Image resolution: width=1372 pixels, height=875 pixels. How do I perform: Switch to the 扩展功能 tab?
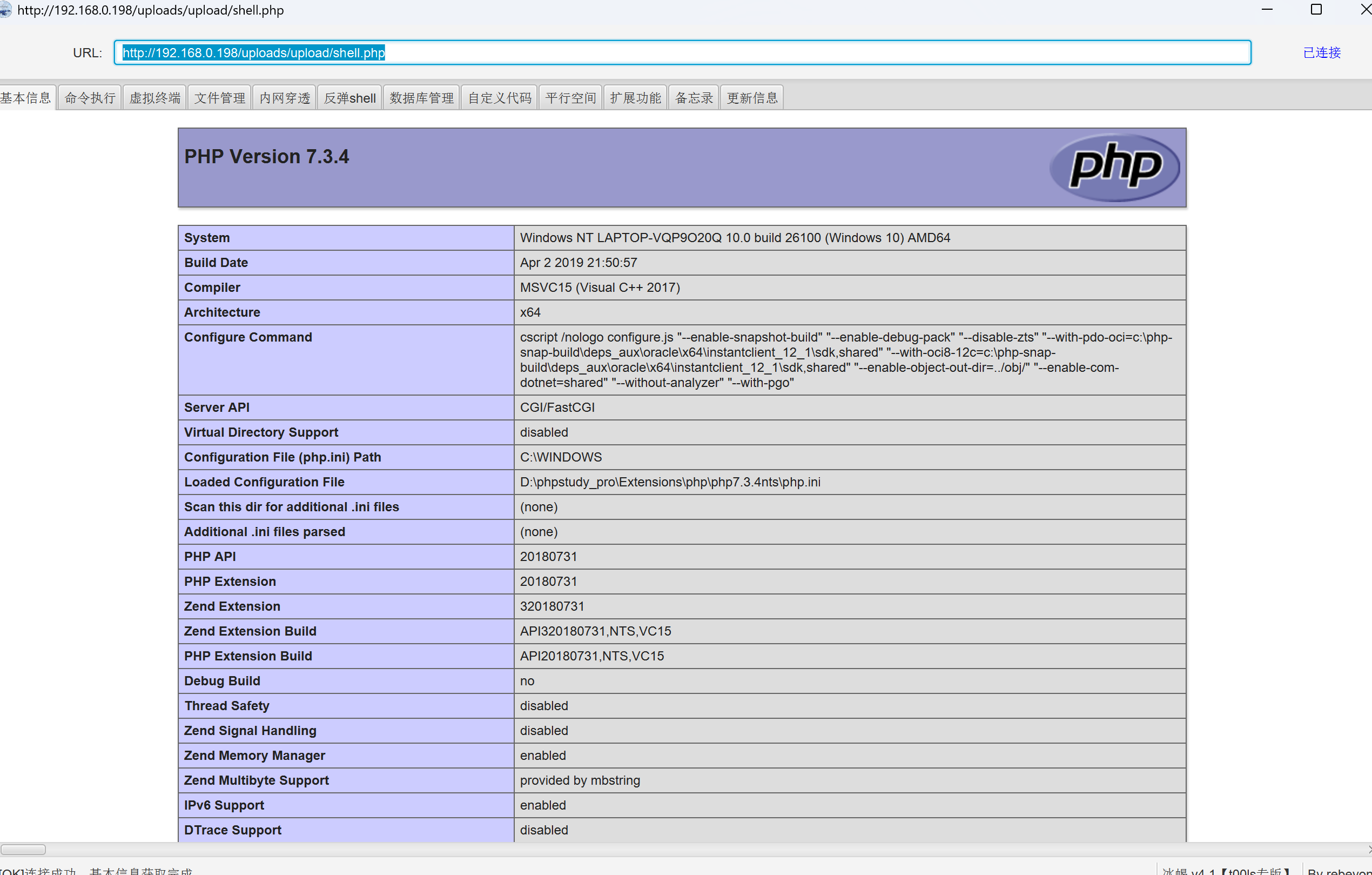[635, 97]
